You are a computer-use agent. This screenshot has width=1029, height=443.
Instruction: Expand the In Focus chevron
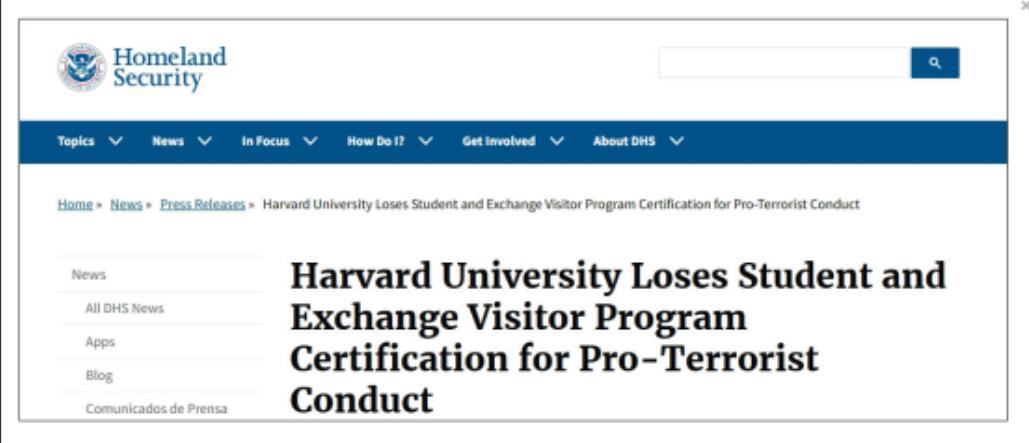[x=310, y=141]
